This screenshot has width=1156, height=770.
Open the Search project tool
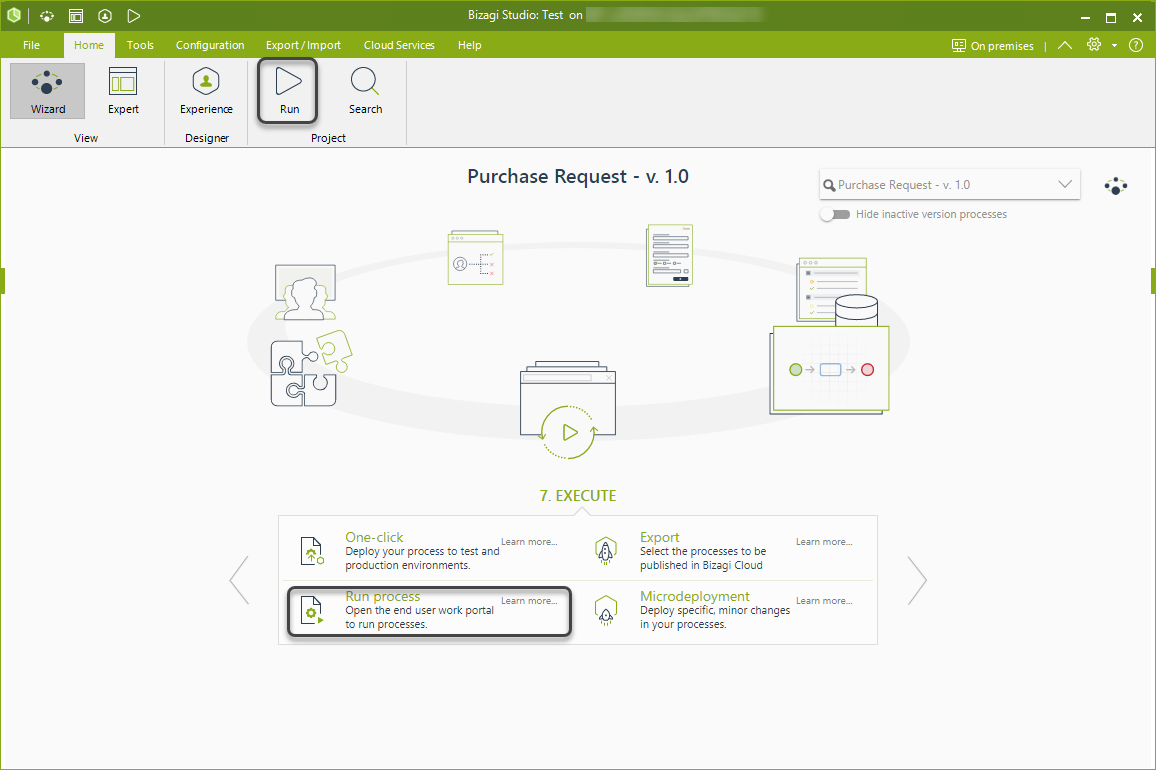[365, 91]
